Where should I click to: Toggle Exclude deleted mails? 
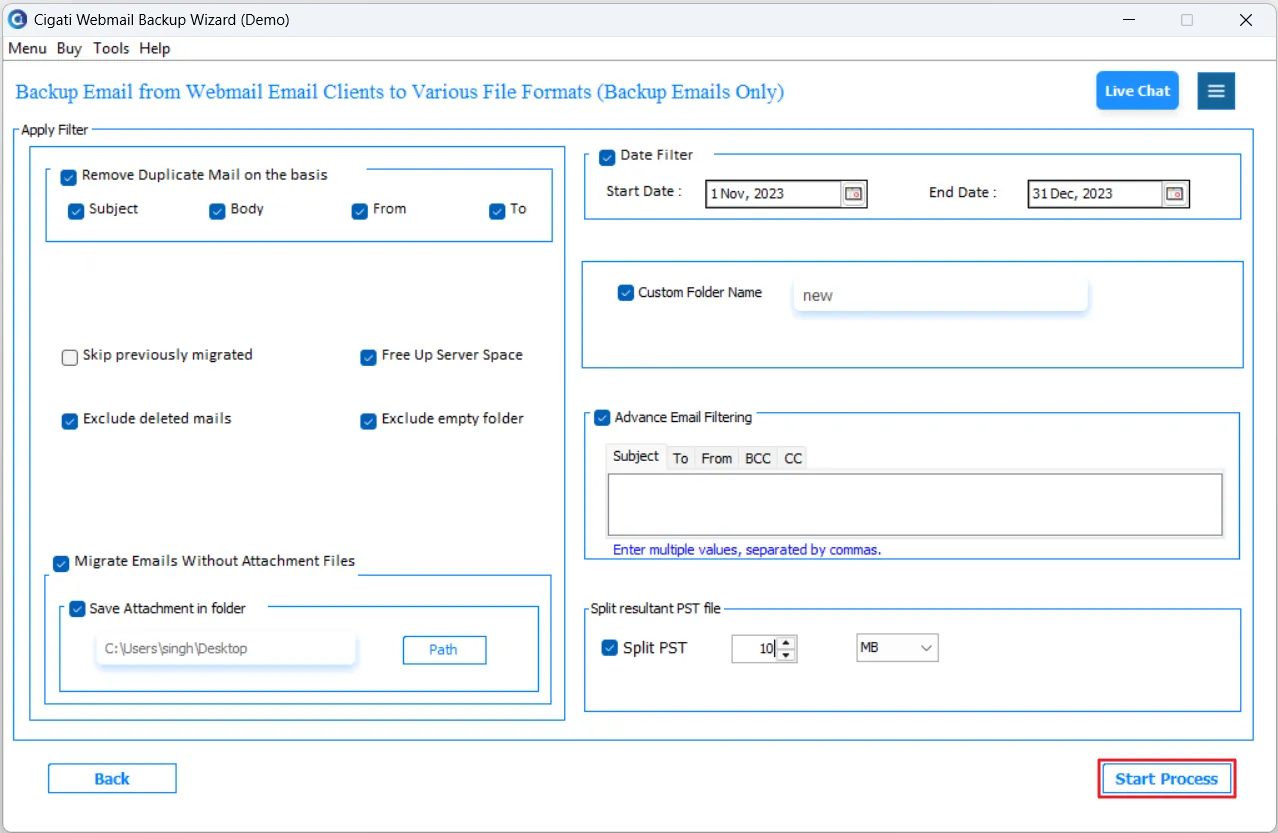pos(70,421)
